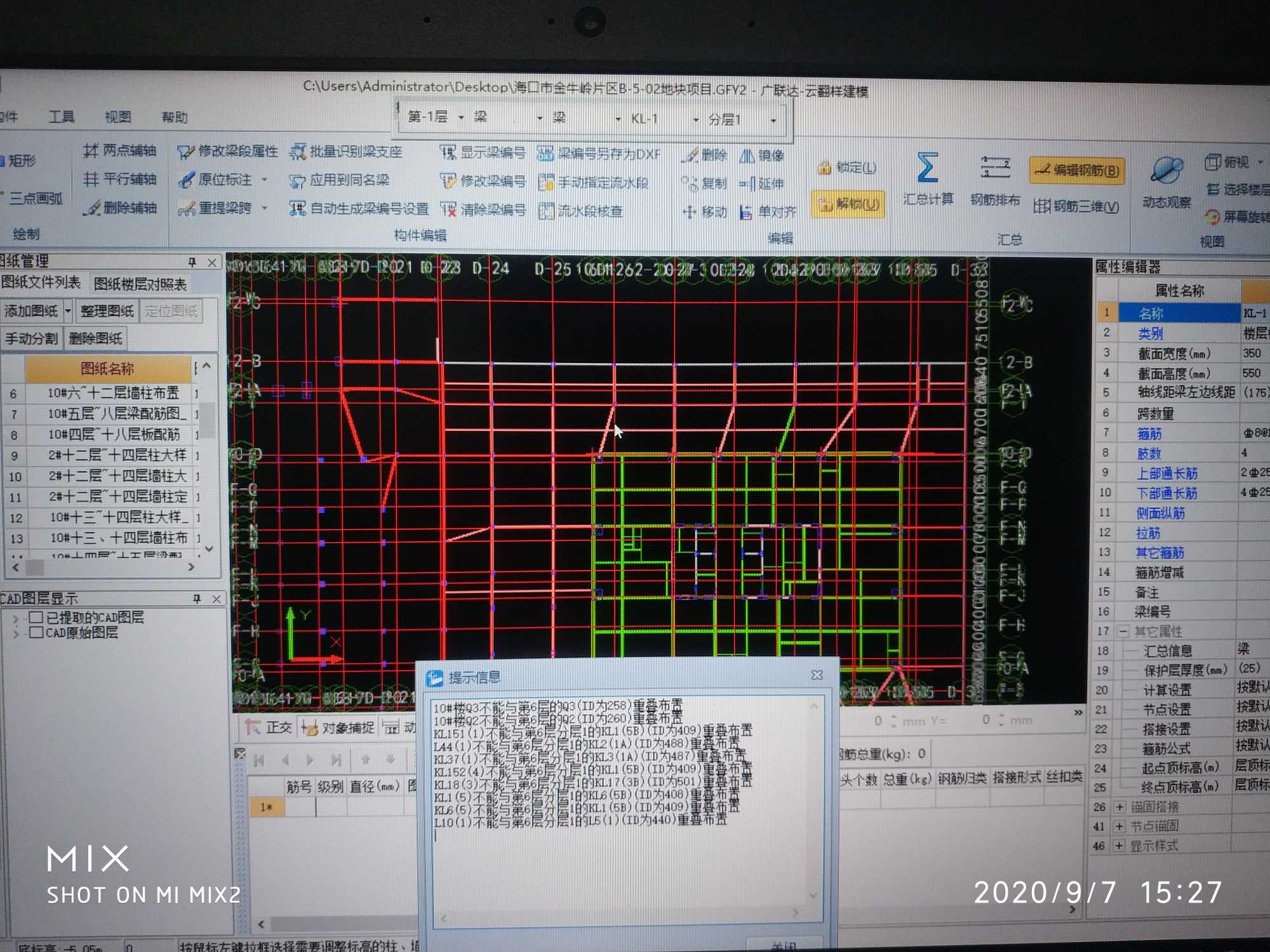
Task: Click the 删除辅轴 delete auxiliary axis tool
Action: [x=119, y=208]
